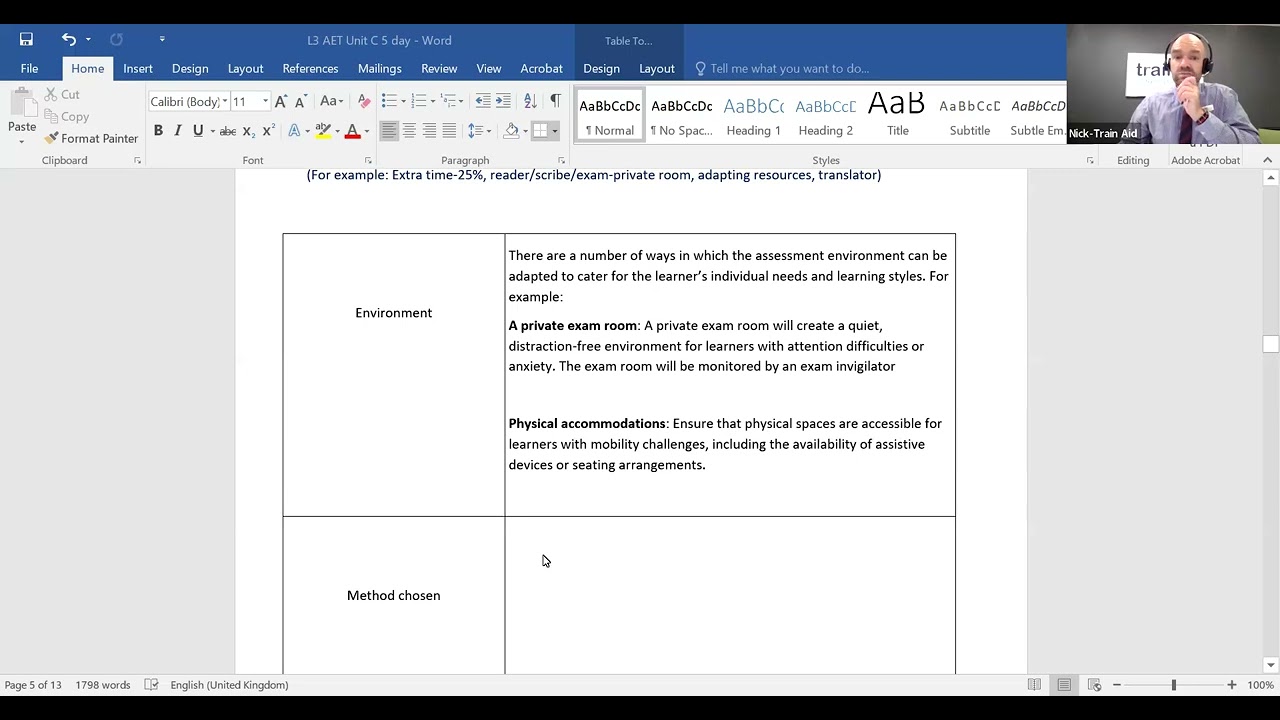The image size is (1280, 720).
Task: Switch to the Insert tab
Action: click(x=138, y=68)
